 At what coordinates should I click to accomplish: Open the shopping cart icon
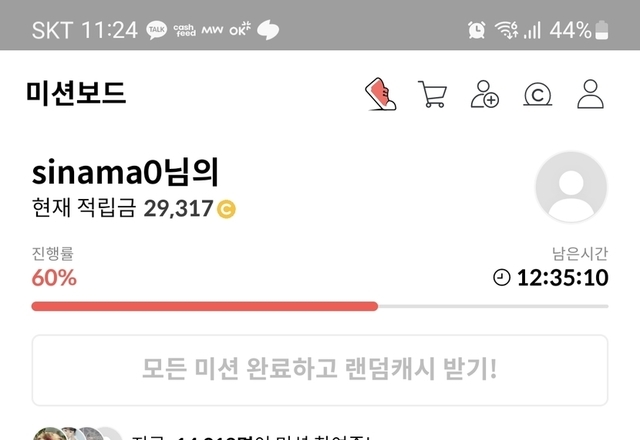coord(432,94)
